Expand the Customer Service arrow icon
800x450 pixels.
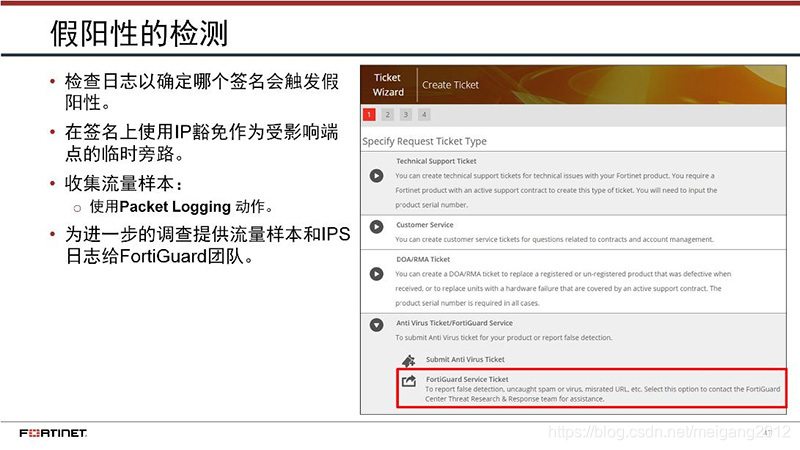pyautogui.click(x=377, y=227)
